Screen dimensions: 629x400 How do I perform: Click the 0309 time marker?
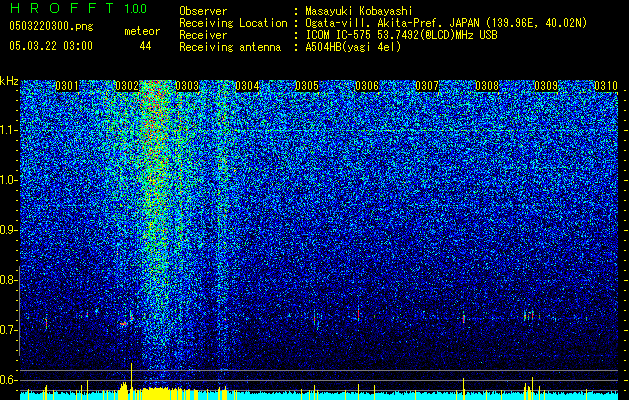[546, 86]
